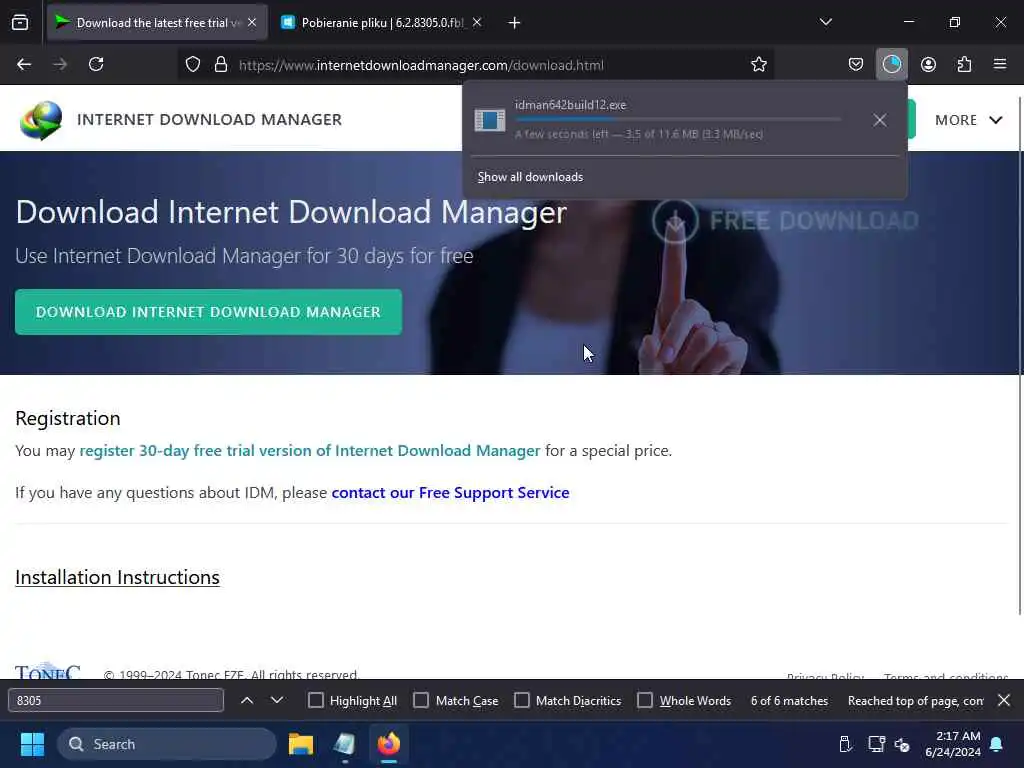Cancel the idman642build12.exe download
Screen dimensions: 1024x768
[880, 120]
